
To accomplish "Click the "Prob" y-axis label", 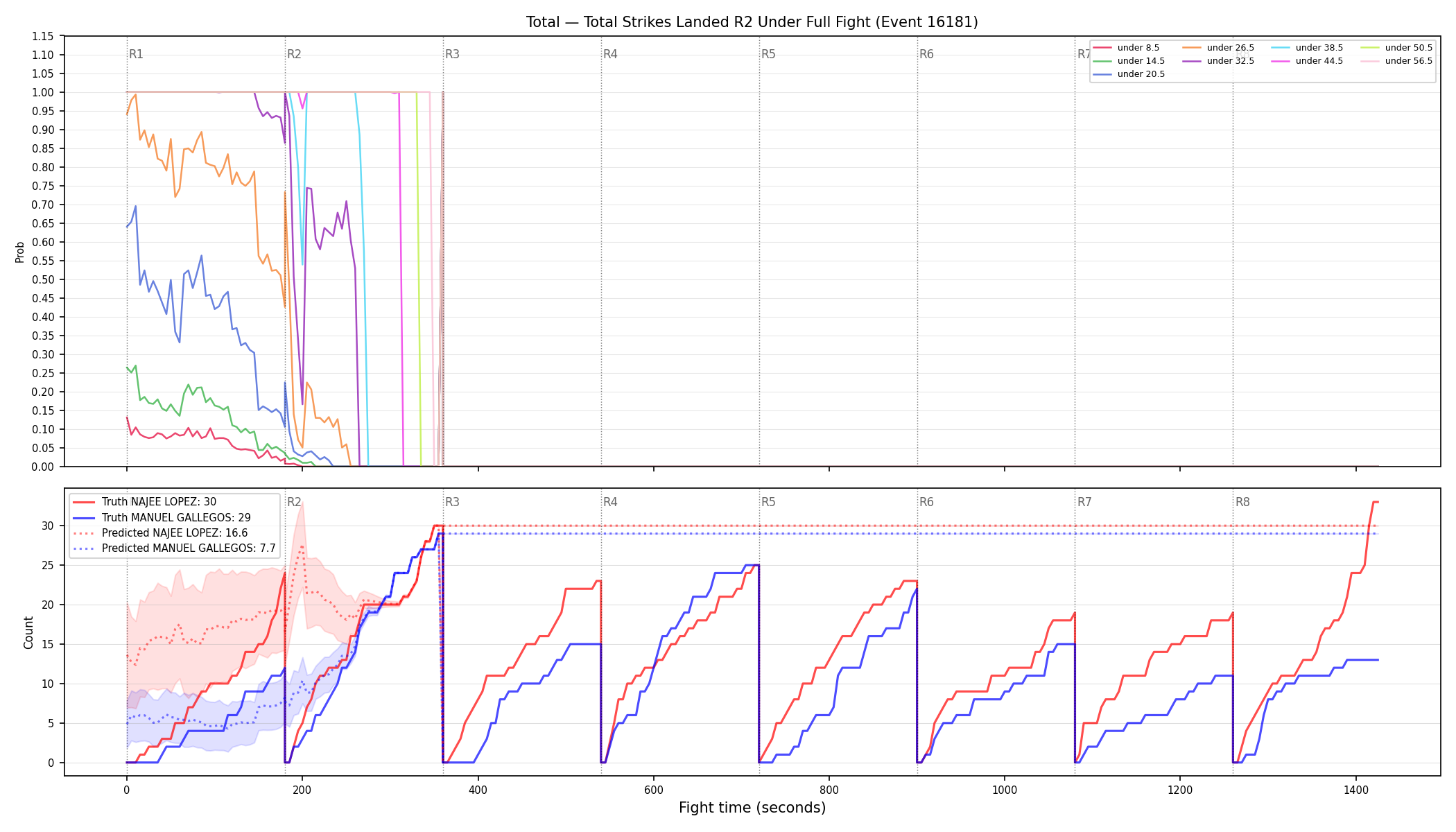I will pos(19,252).
